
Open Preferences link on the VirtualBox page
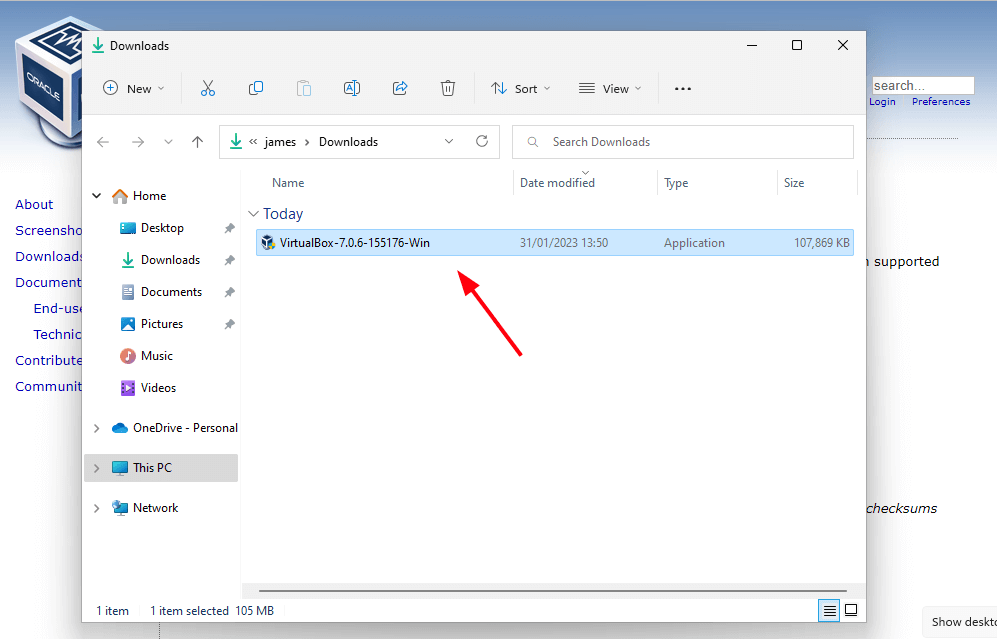tap(941, 102)
